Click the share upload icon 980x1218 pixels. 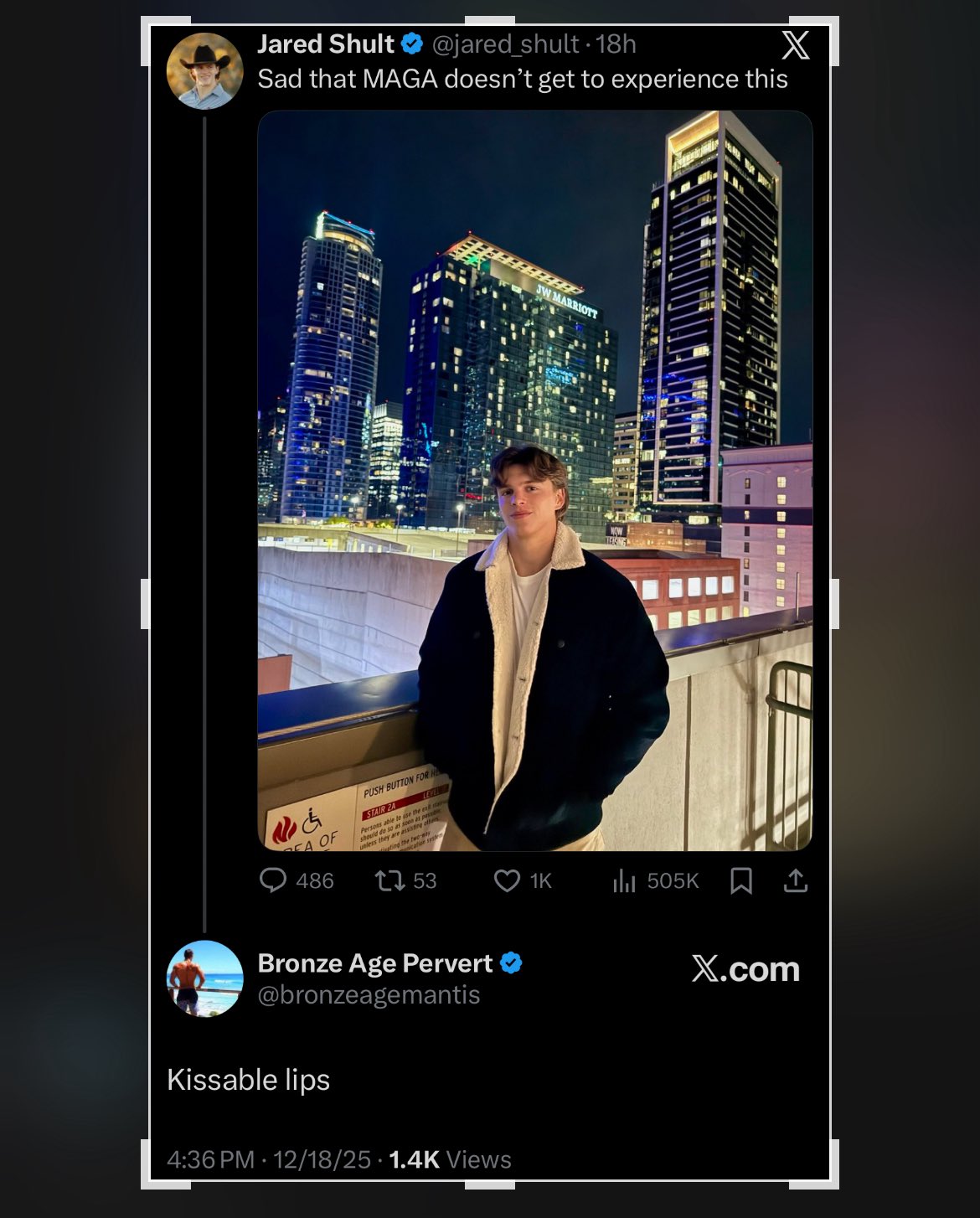796,880
